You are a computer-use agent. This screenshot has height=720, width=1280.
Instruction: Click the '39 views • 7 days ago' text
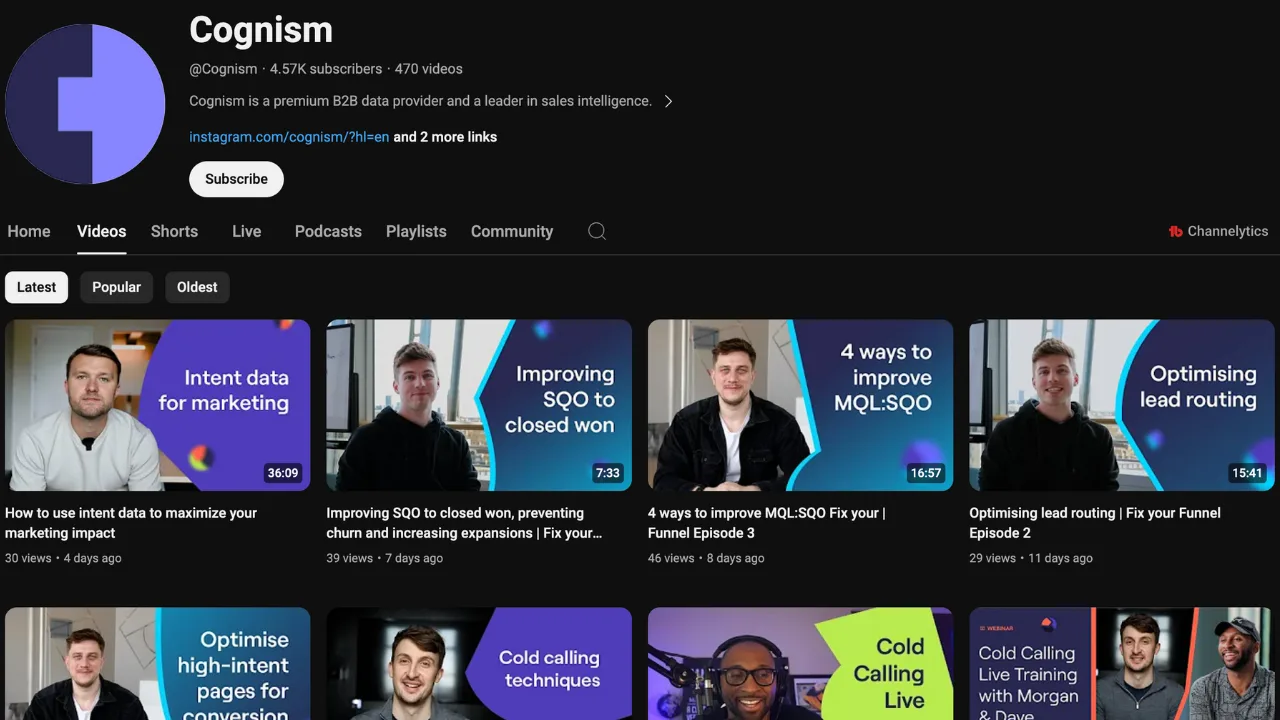(x=384, y=558)
